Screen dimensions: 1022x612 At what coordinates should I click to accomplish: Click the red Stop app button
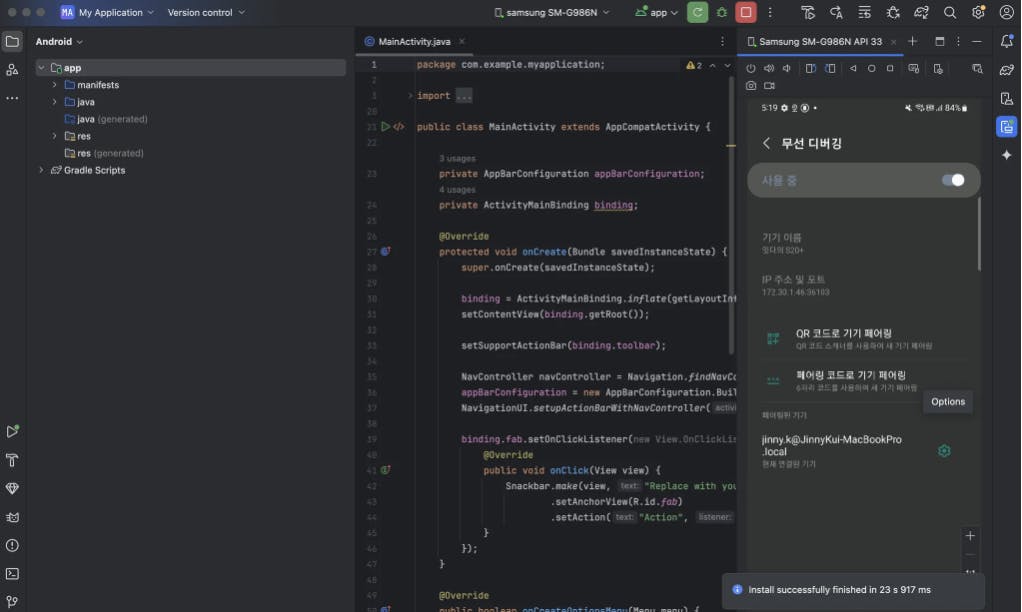[746, 12]
